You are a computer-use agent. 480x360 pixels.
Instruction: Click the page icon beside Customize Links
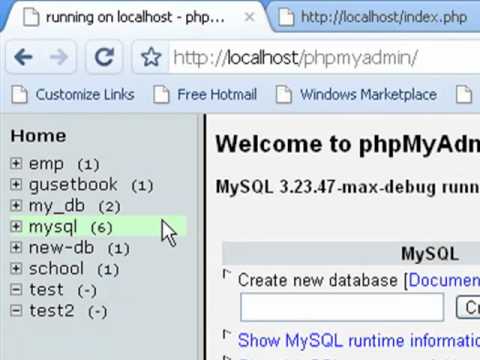(19, 95)
